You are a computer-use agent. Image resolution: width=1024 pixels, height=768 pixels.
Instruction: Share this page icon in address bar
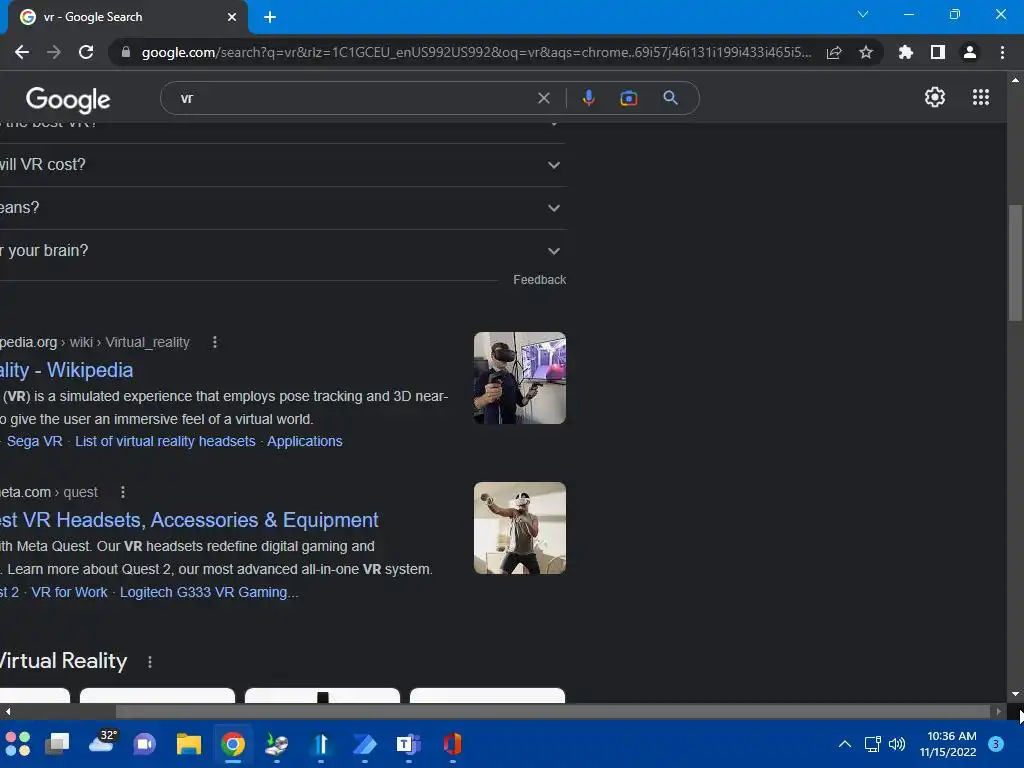pyautogui.click(x=834, y=52)
